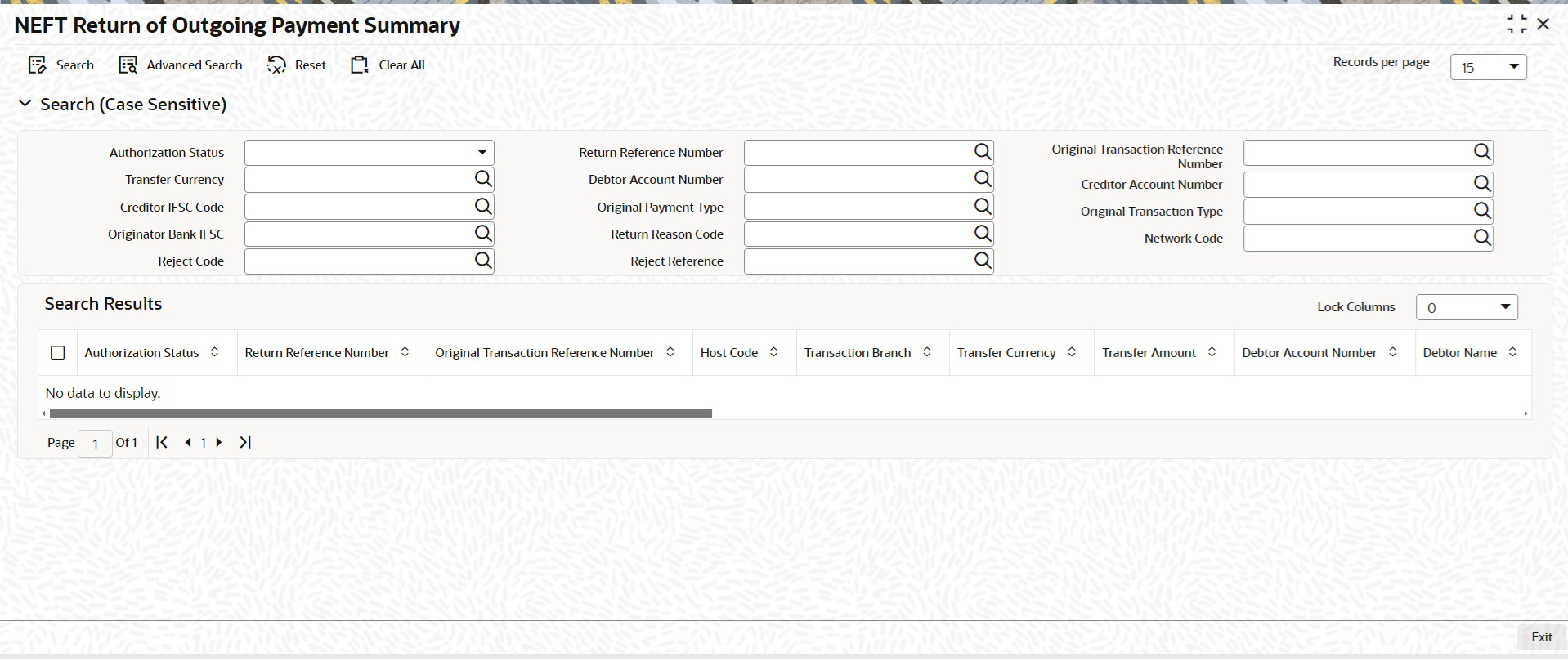This screenshot has height=661, width=1568.
Task: Click the horizontal scrollbar of results table
Action: click(381, 413)
